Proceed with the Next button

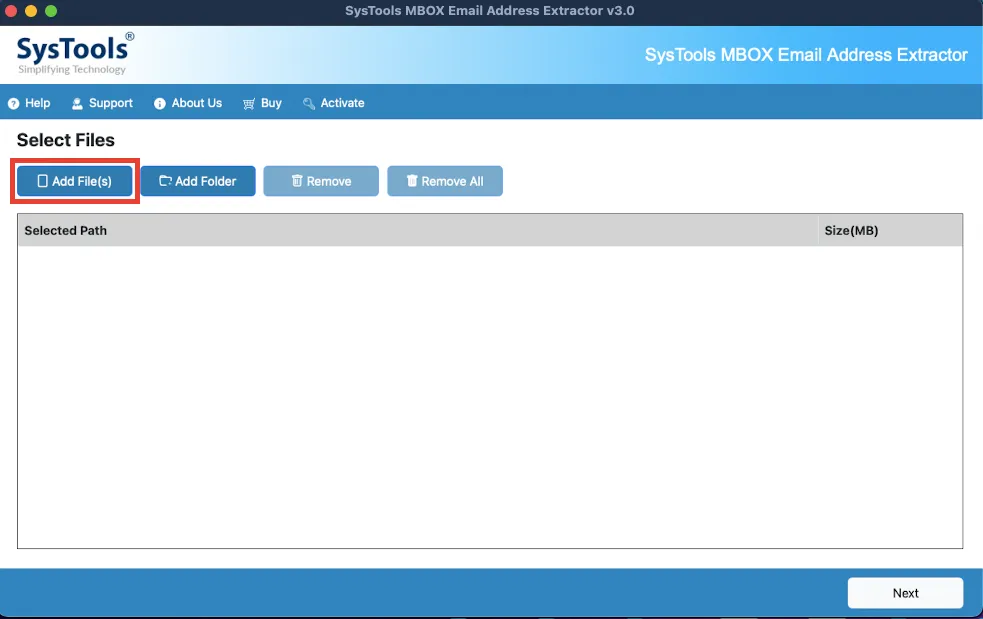905,593
